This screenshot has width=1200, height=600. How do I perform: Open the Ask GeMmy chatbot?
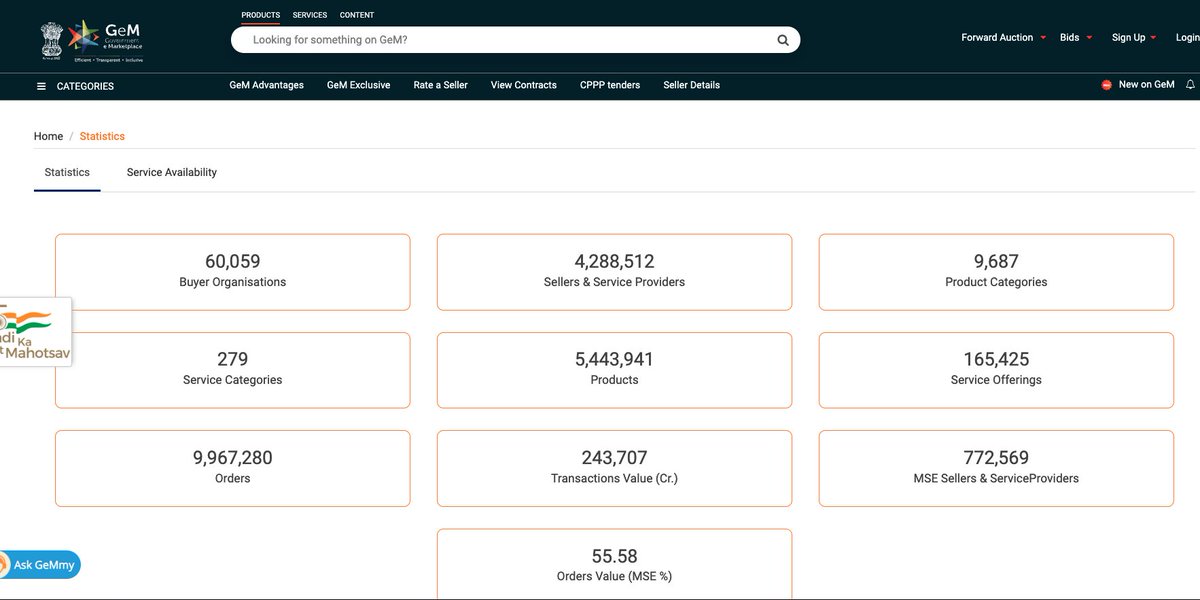[x=39, y=565]
